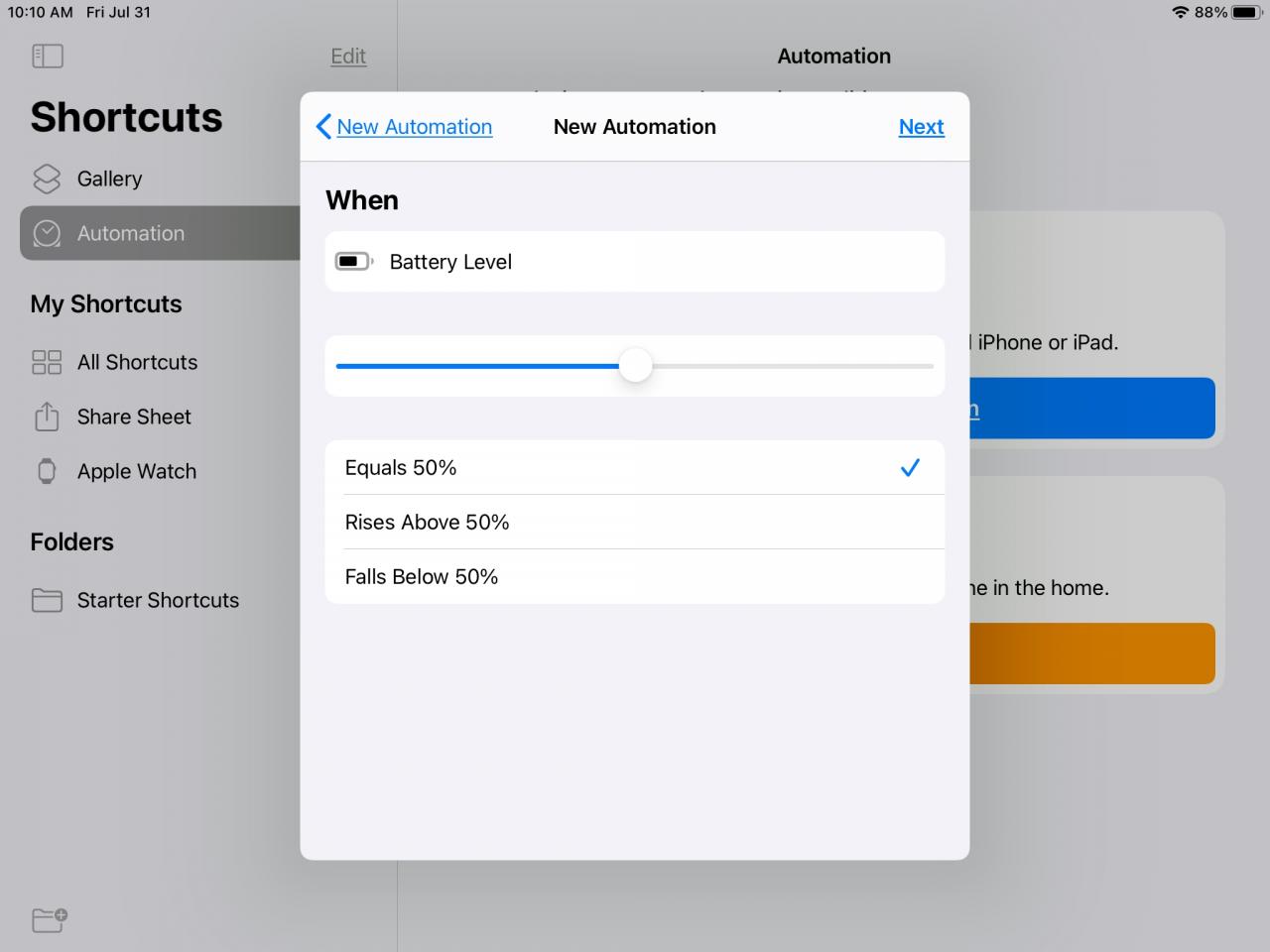Open Share Sheet shortcuts list
1270x952 pixels.
pos(134,416)
